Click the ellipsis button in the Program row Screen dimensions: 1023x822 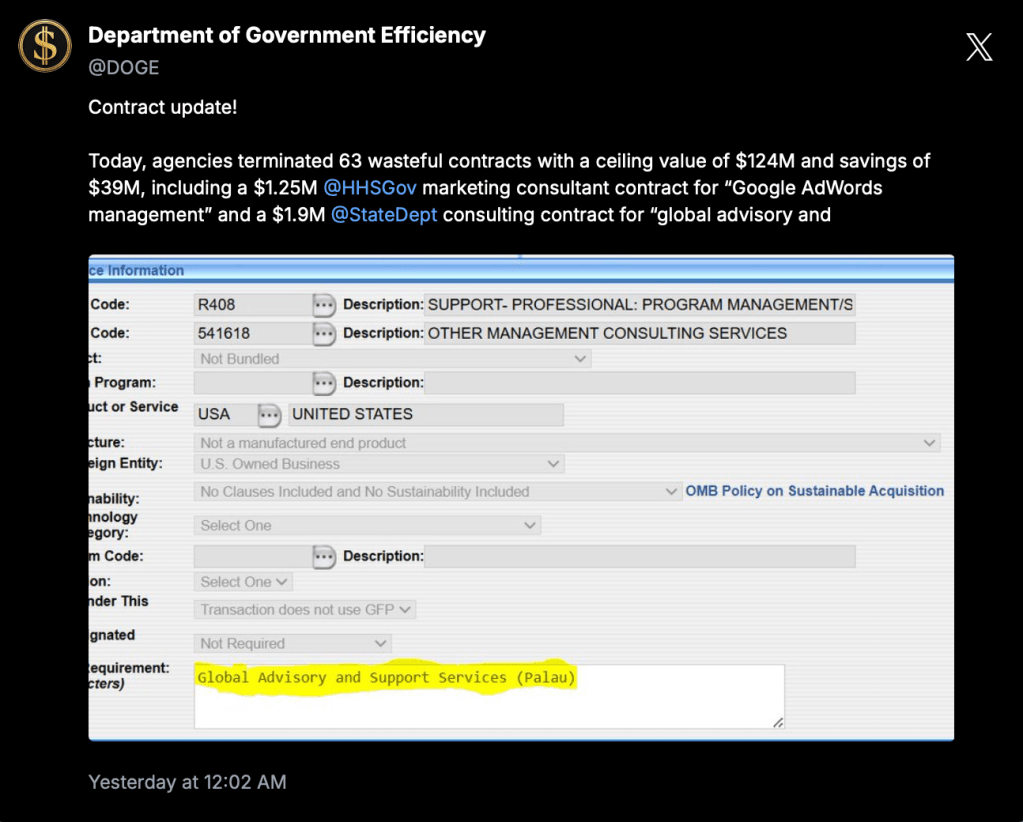[x=323, y=383]
